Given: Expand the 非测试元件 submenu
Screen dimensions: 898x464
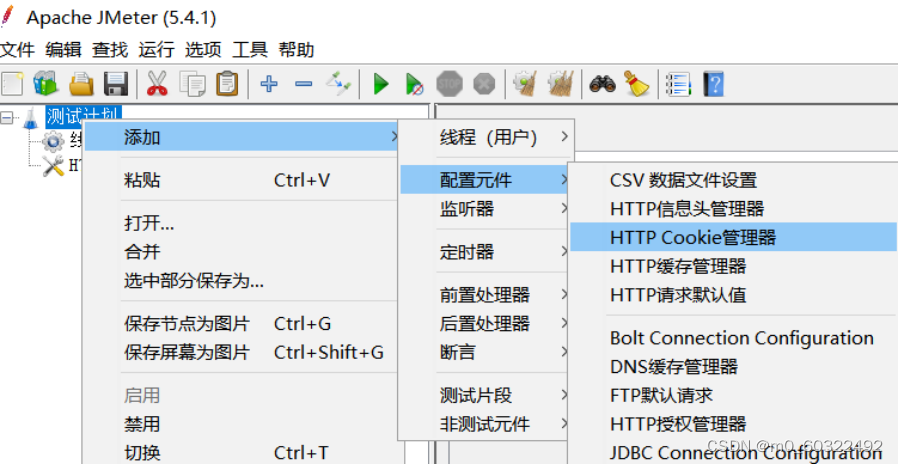Looking at the screenshot, I should point(485,424).
